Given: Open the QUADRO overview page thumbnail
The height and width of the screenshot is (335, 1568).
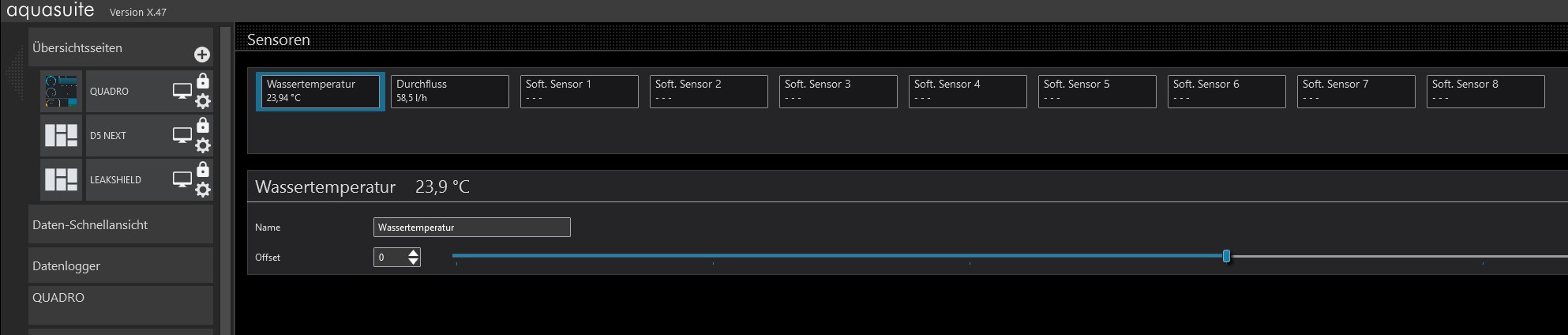Looking at the screenshot, I should coord(62,92).
